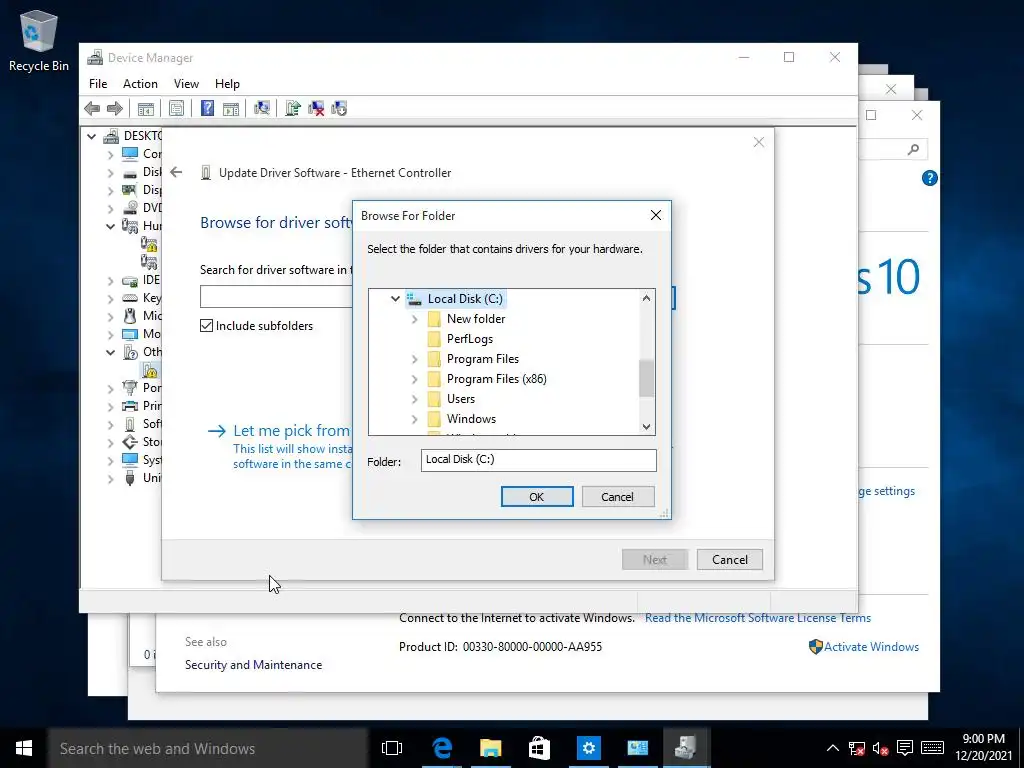This screenshot has width=1024, height=768.
Task: Toggle Include subfolders checkbox
Action: (x=206, y=325)
